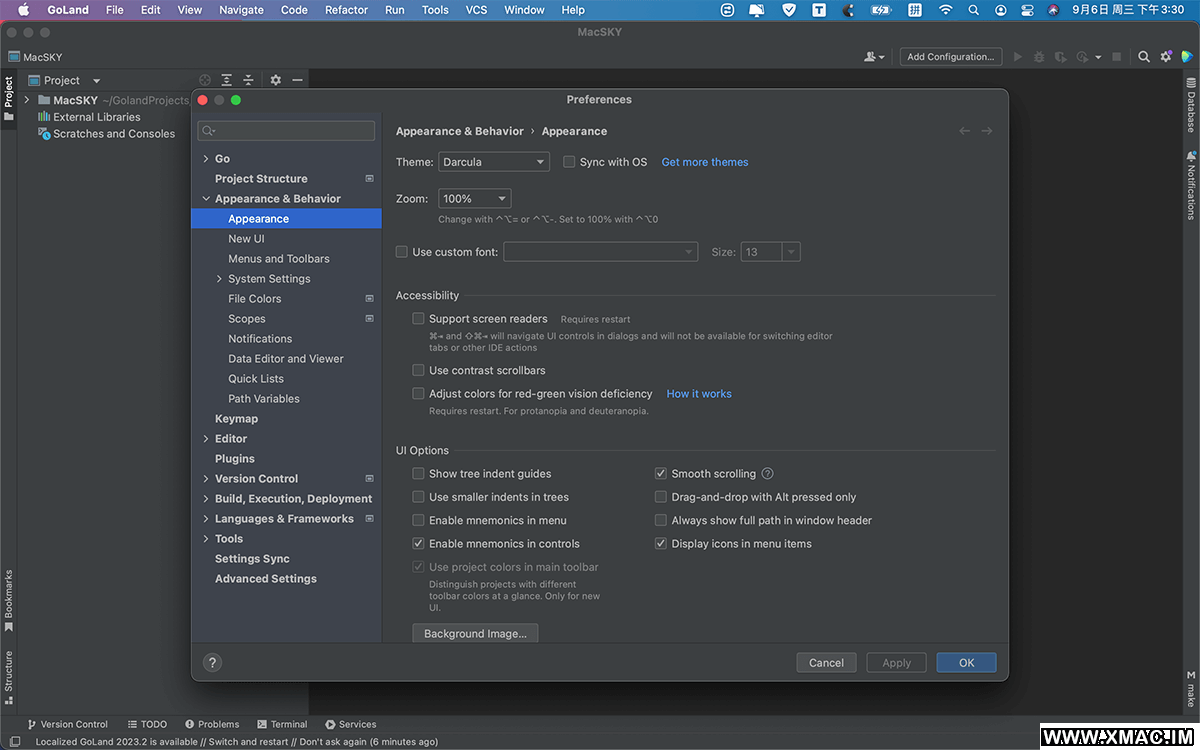The width and height of the screenshot is (1200, 750).
Task: Open Project panel gear options
Action: point(276,80)
